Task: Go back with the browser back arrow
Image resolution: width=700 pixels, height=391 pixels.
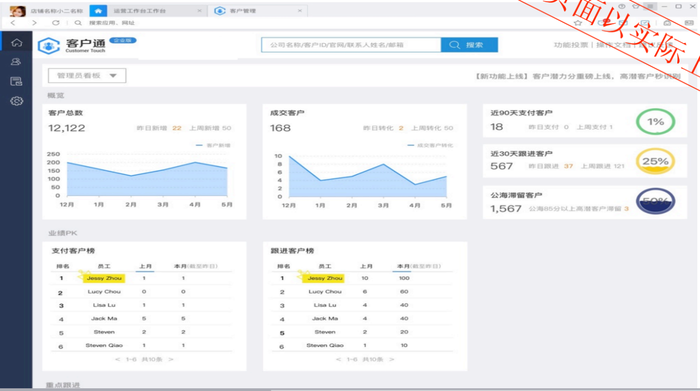Action: (x=13, y=23)
